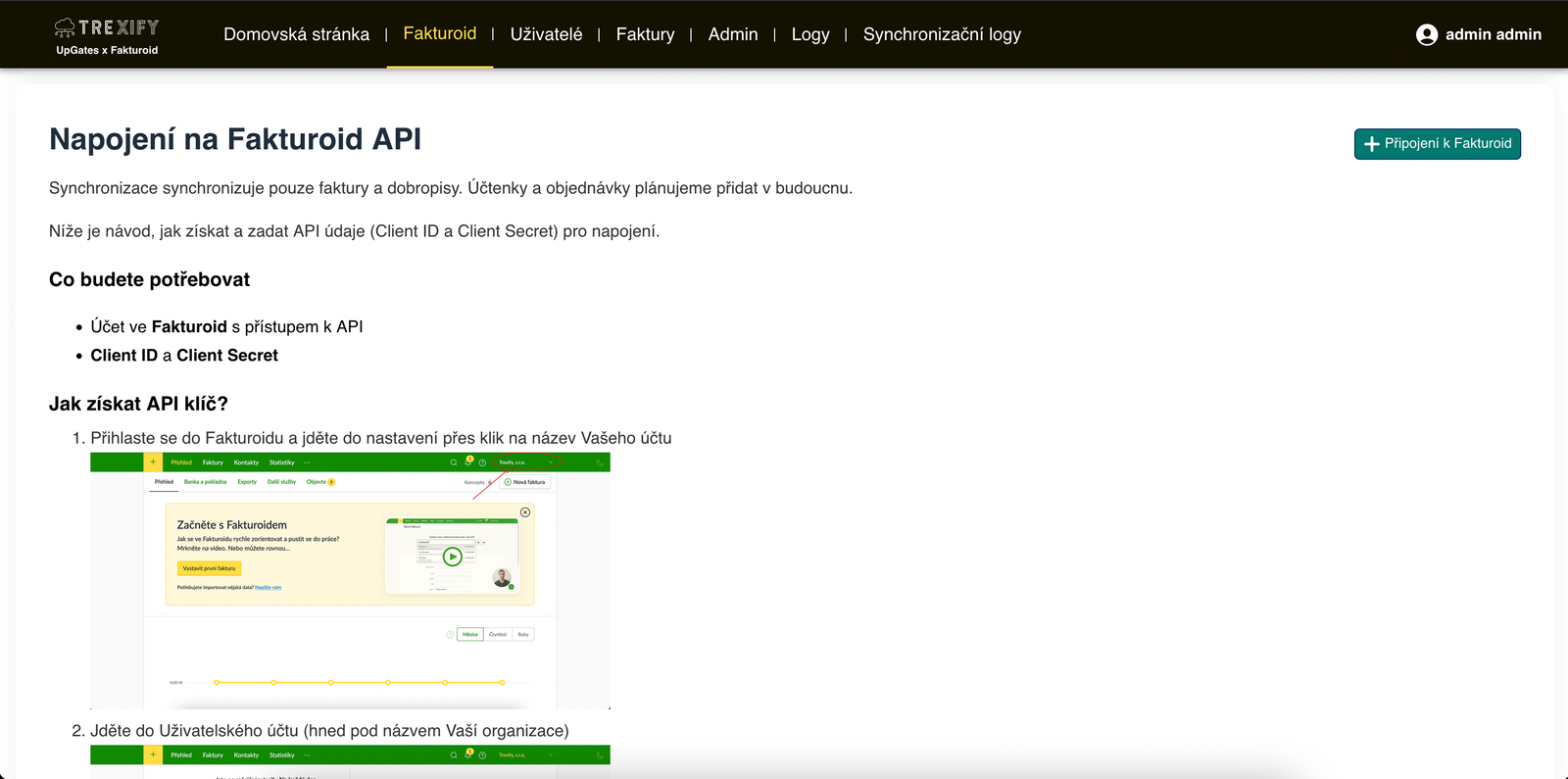1568x779 pixels.
Task: Click the list item Client ID a Client Secret
Action: coord(184,355)
